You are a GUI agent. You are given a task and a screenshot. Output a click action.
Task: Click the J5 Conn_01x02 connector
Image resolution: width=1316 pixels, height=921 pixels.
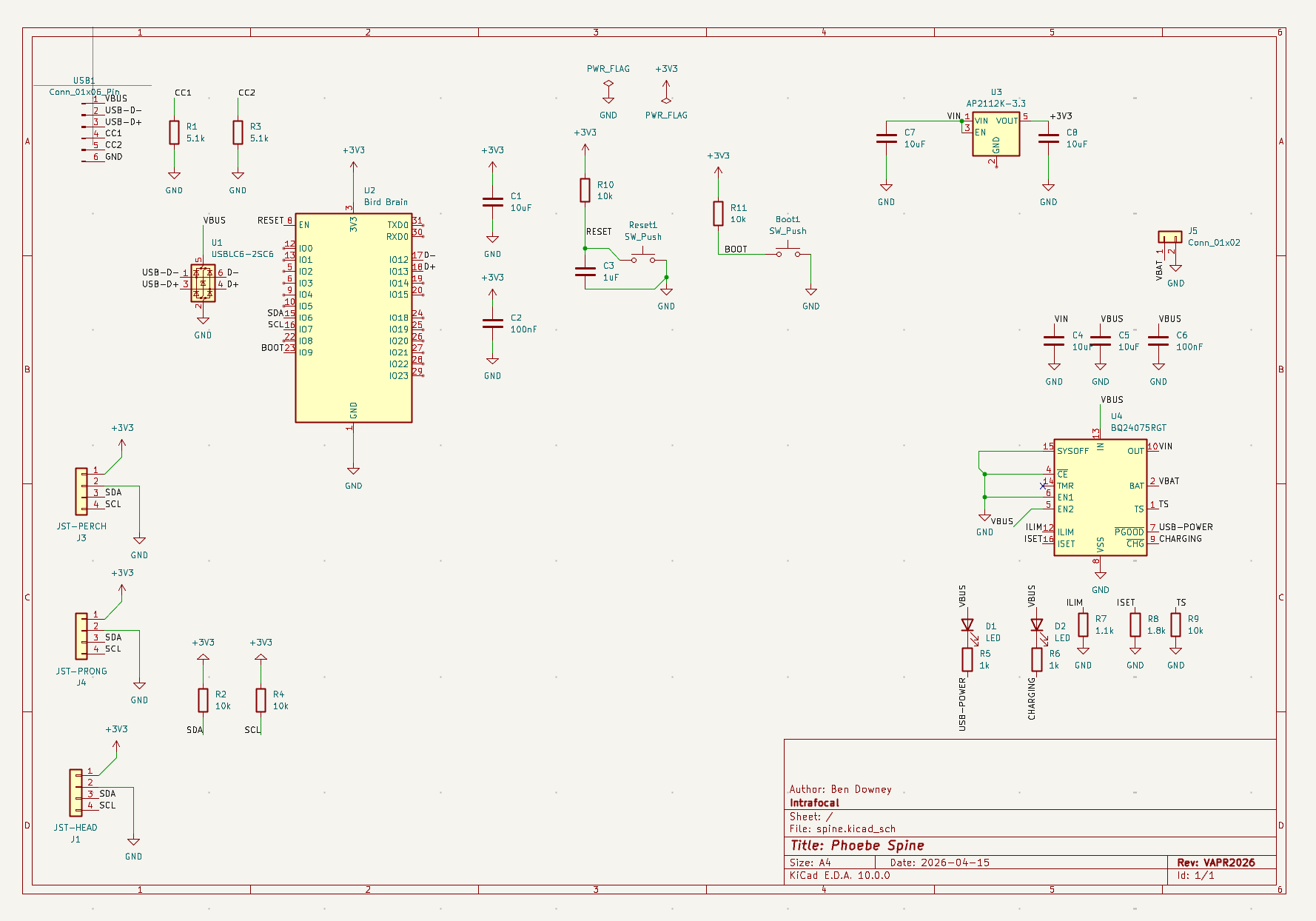pyautogui.click(x=1169, y=237)
